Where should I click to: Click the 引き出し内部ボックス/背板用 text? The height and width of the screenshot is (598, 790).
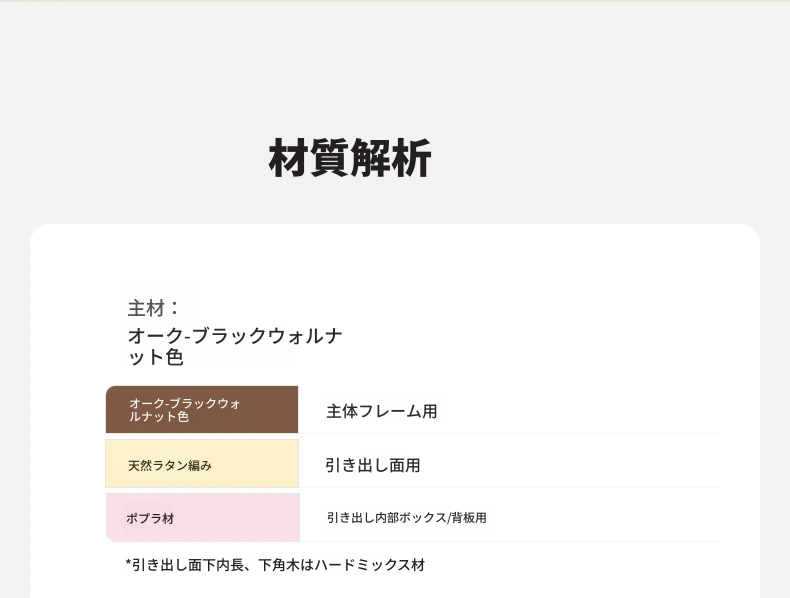[x=406, y=518]
